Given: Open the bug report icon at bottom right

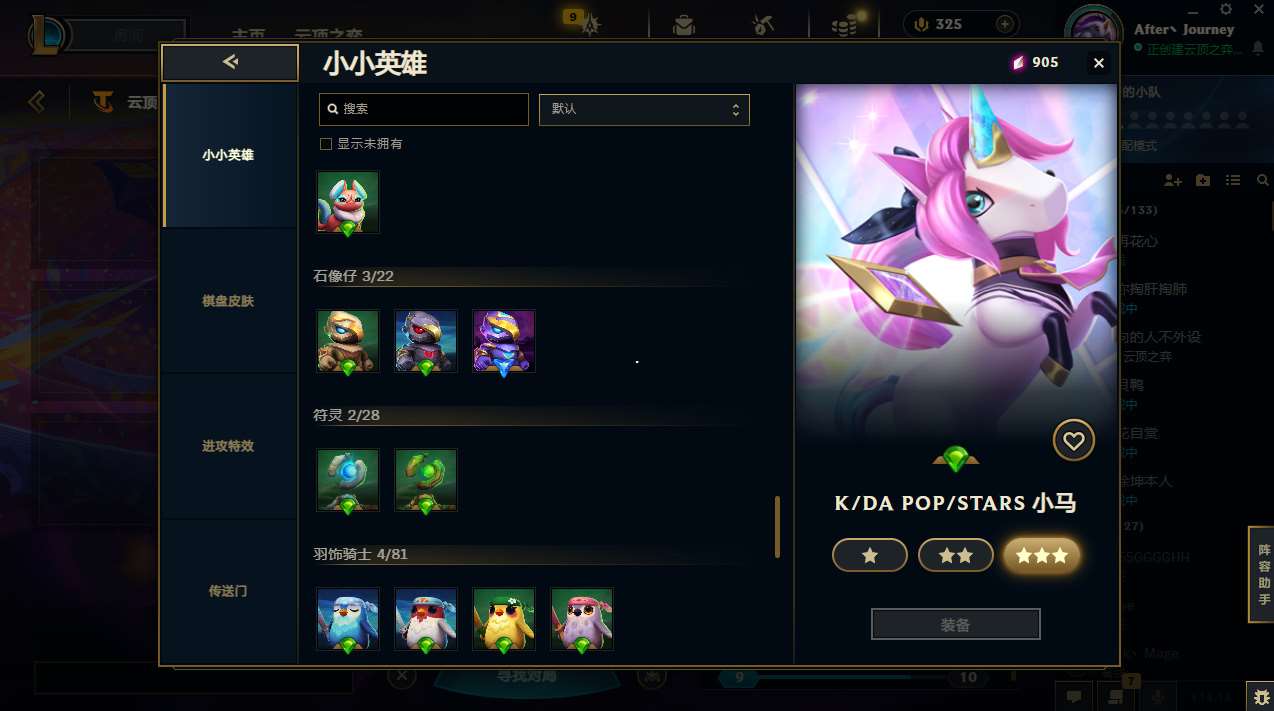Looking at the screenshot, I should coord(1259,695).
